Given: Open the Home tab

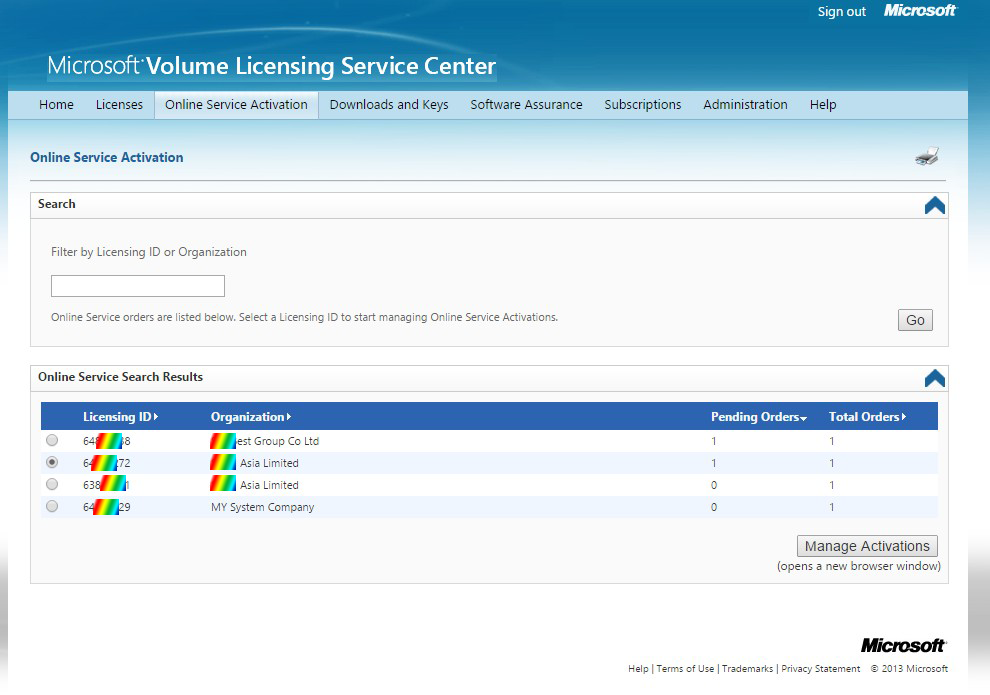Looking at the screenshot, I should 56,105.
